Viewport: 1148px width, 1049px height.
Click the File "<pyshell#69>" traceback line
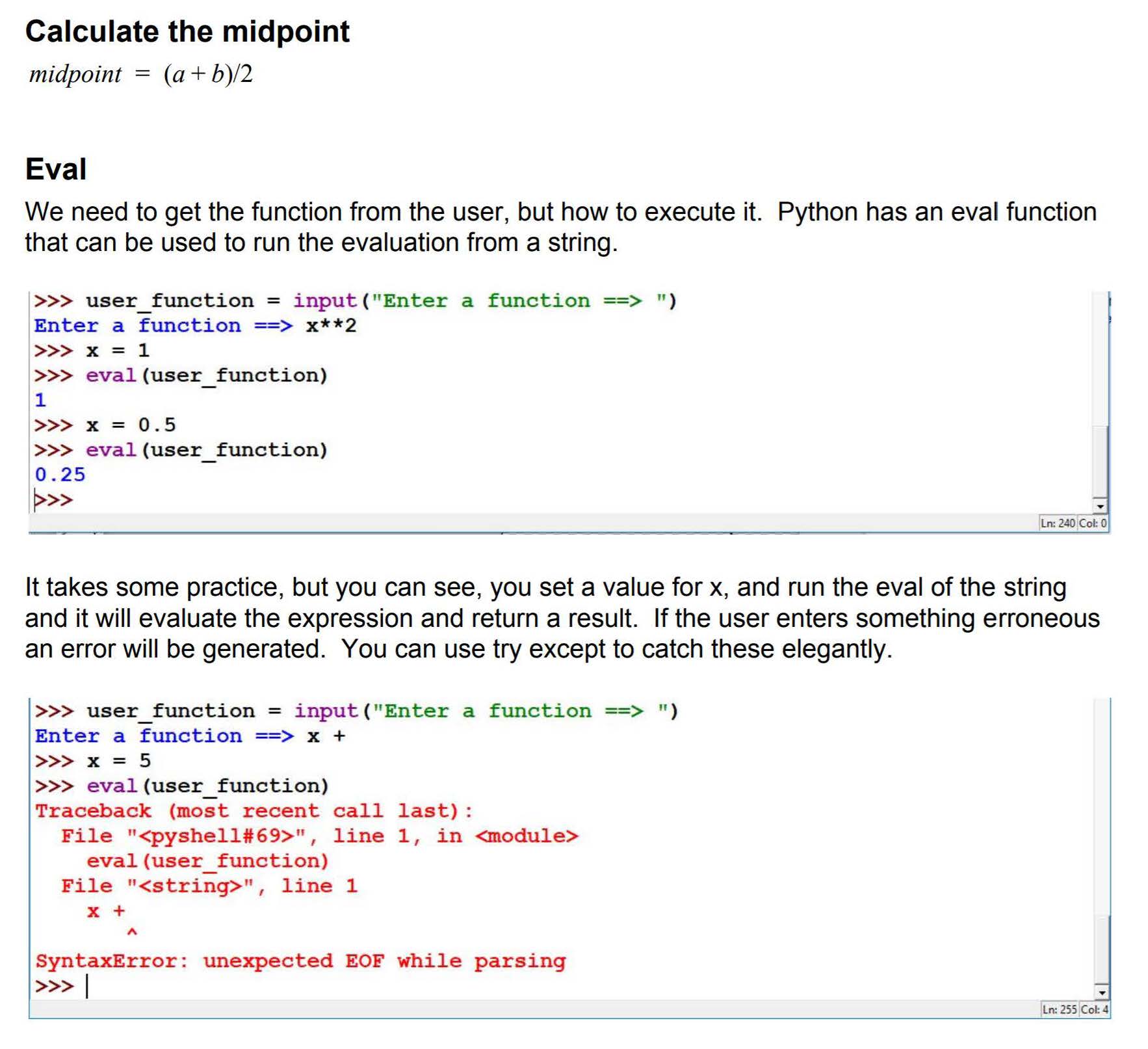click(319, 836)
